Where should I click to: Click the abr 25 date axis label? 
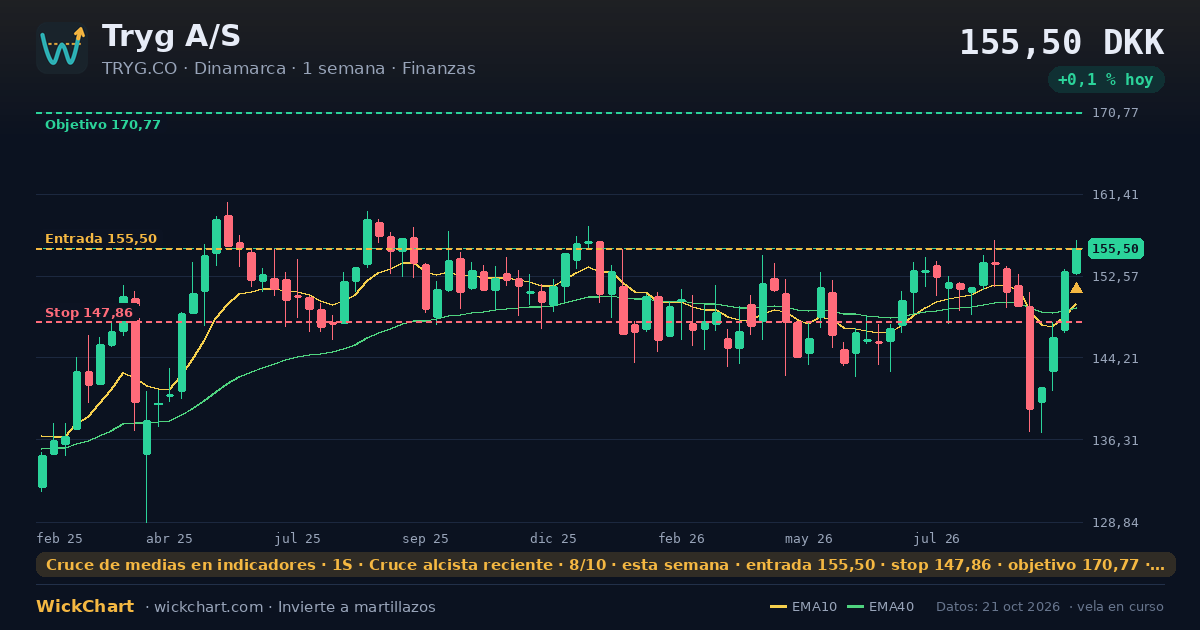pyautogui.click(x=169, y=538)
